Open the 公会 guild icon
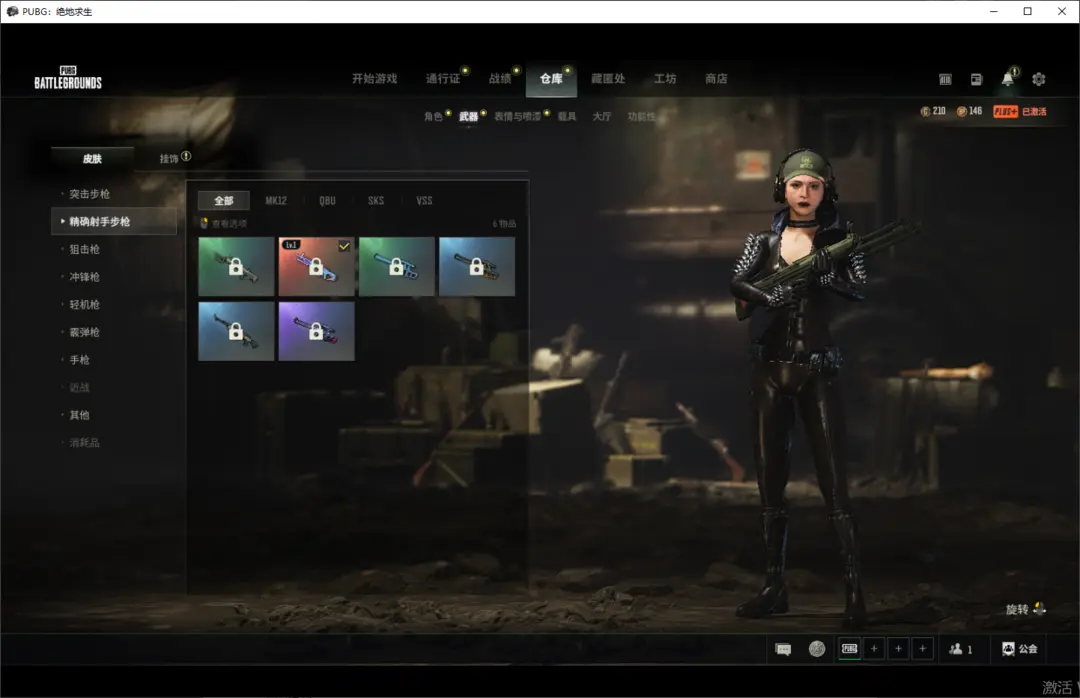1080x698 pixels. pos(1008,649)
